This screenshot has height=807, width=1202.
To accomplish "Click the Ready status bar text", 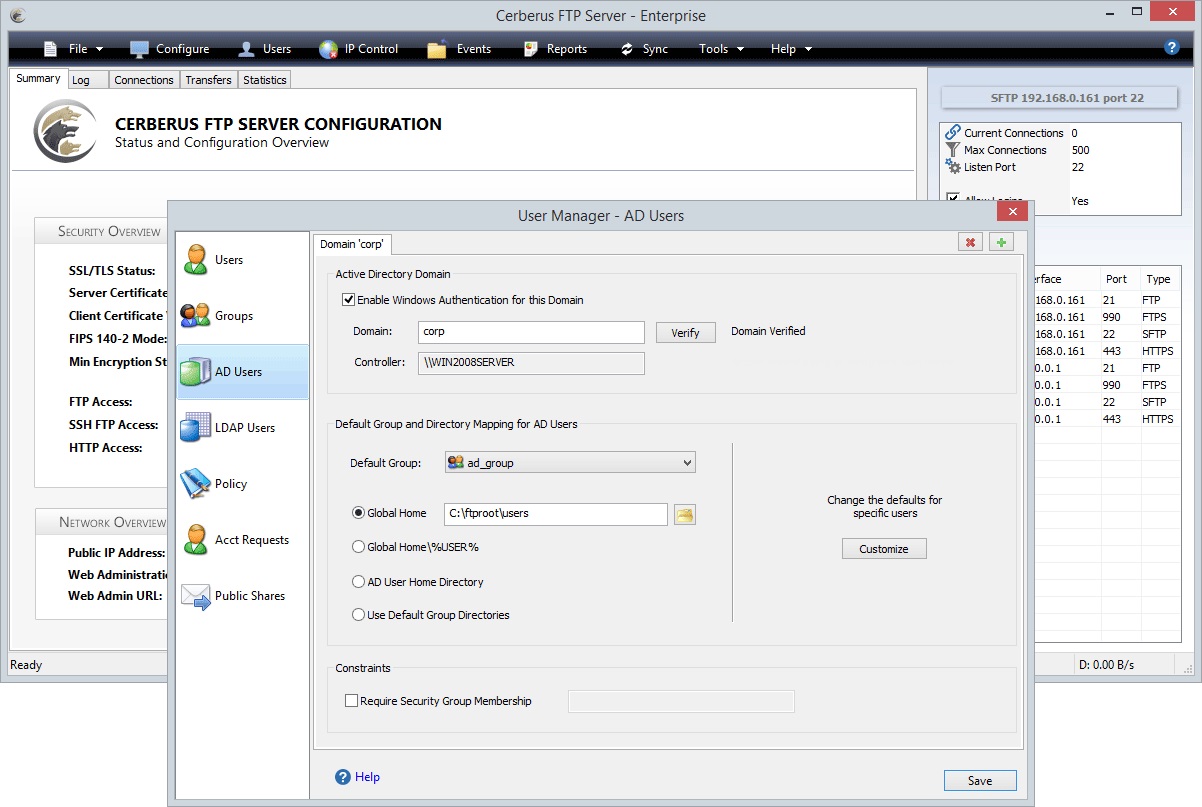I will pyautogui.click(x=26, y=665).
